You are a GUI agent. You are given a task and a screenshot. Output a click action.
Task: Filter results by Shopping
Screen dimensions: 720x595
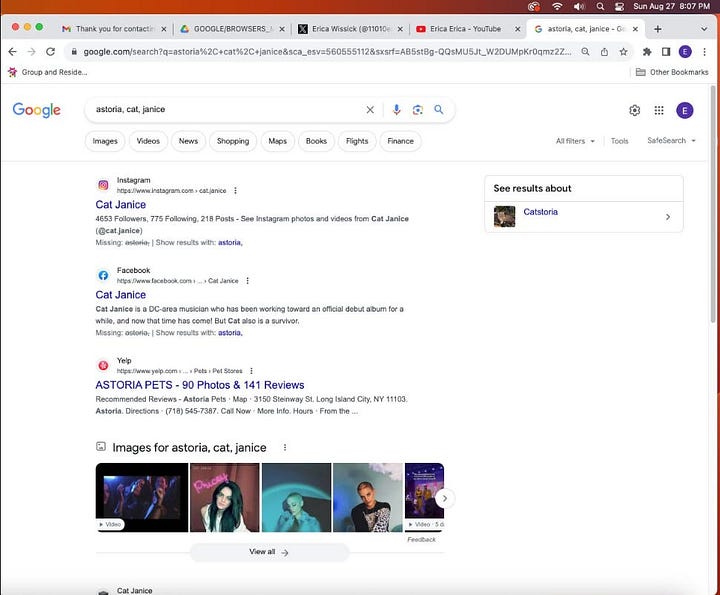click(x=233, y=141)
